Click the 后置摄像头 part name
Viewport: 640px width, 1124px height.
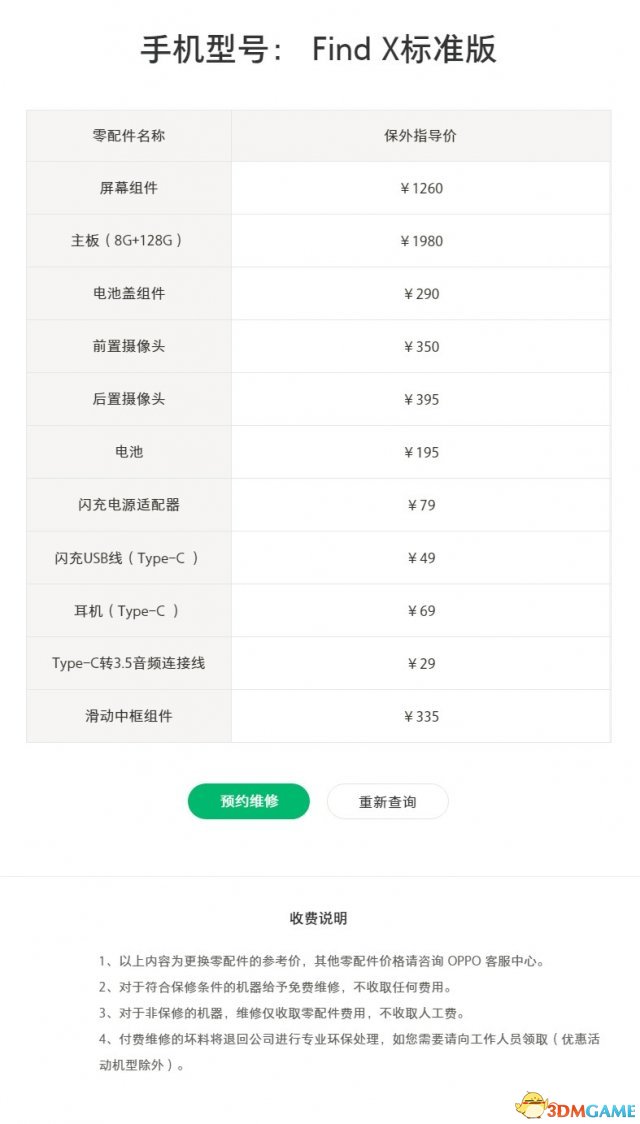(x=129, y=399)
